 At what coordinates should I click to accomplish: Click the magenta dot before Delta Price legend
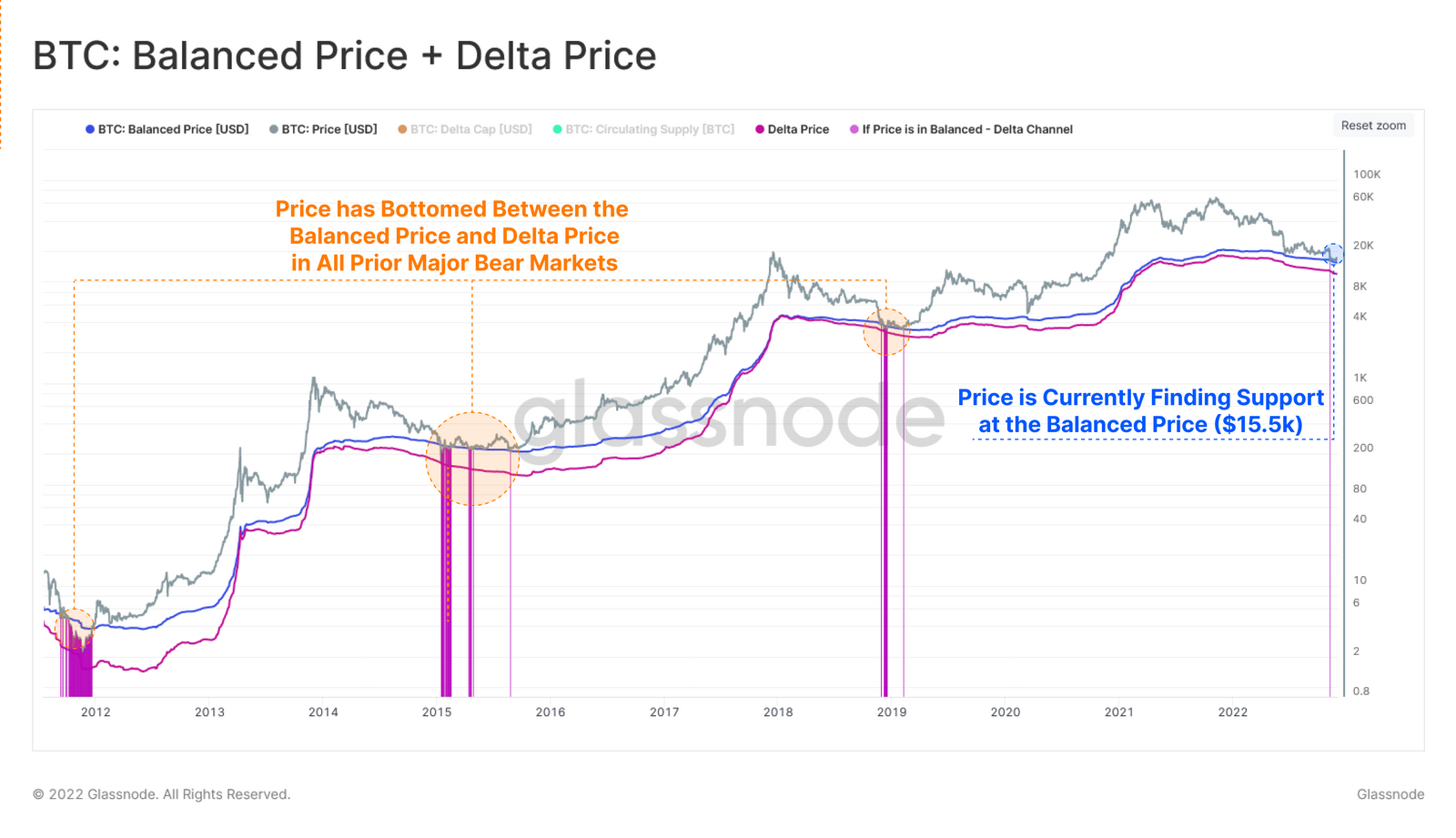click(x=760, y=129)
